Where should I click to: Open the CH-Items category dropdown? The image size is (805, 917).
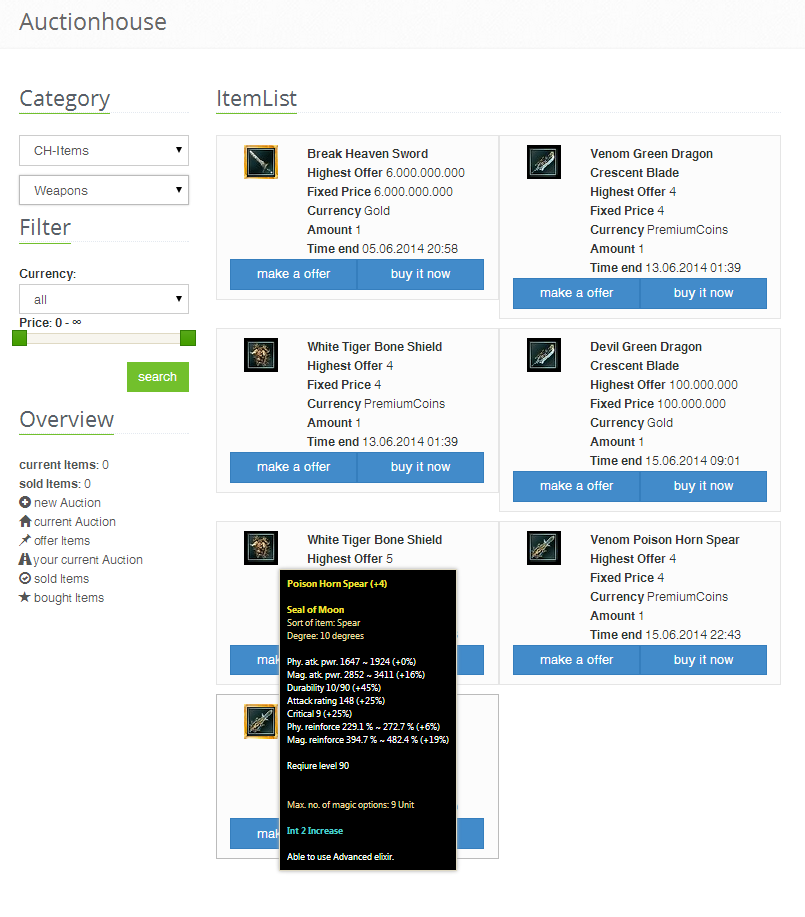104,150
